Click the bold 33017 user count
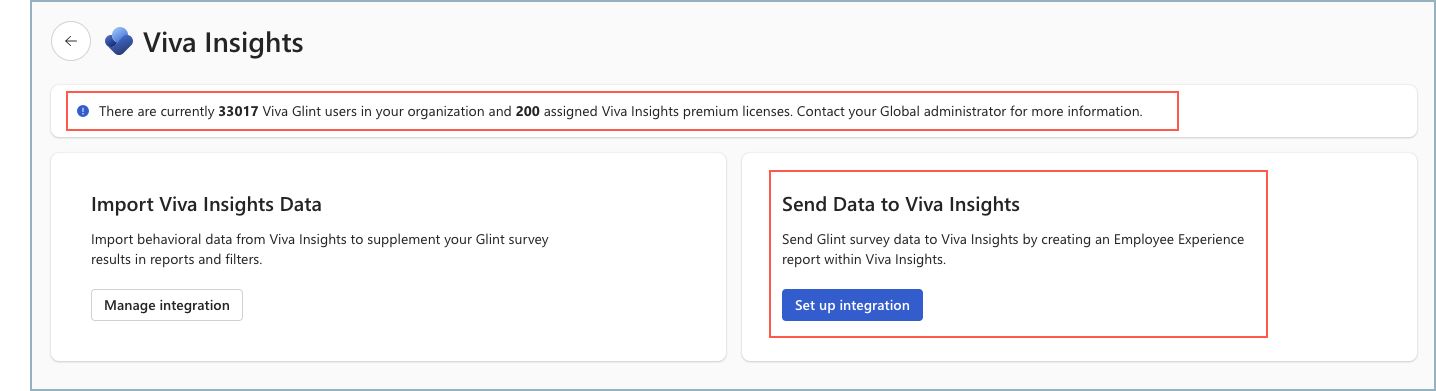Viewport: 1436px width, 391px height. (238, 111)
